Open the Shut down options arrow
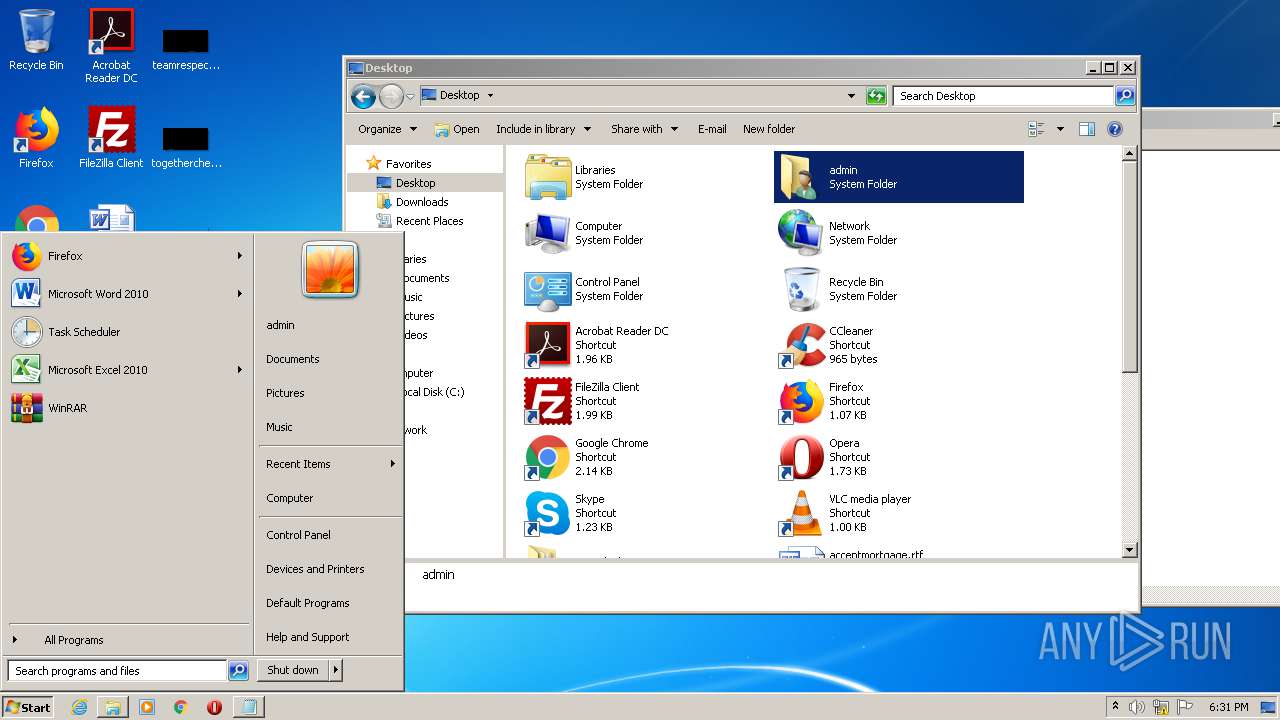The image size is (1280, 720). point(336,670)
